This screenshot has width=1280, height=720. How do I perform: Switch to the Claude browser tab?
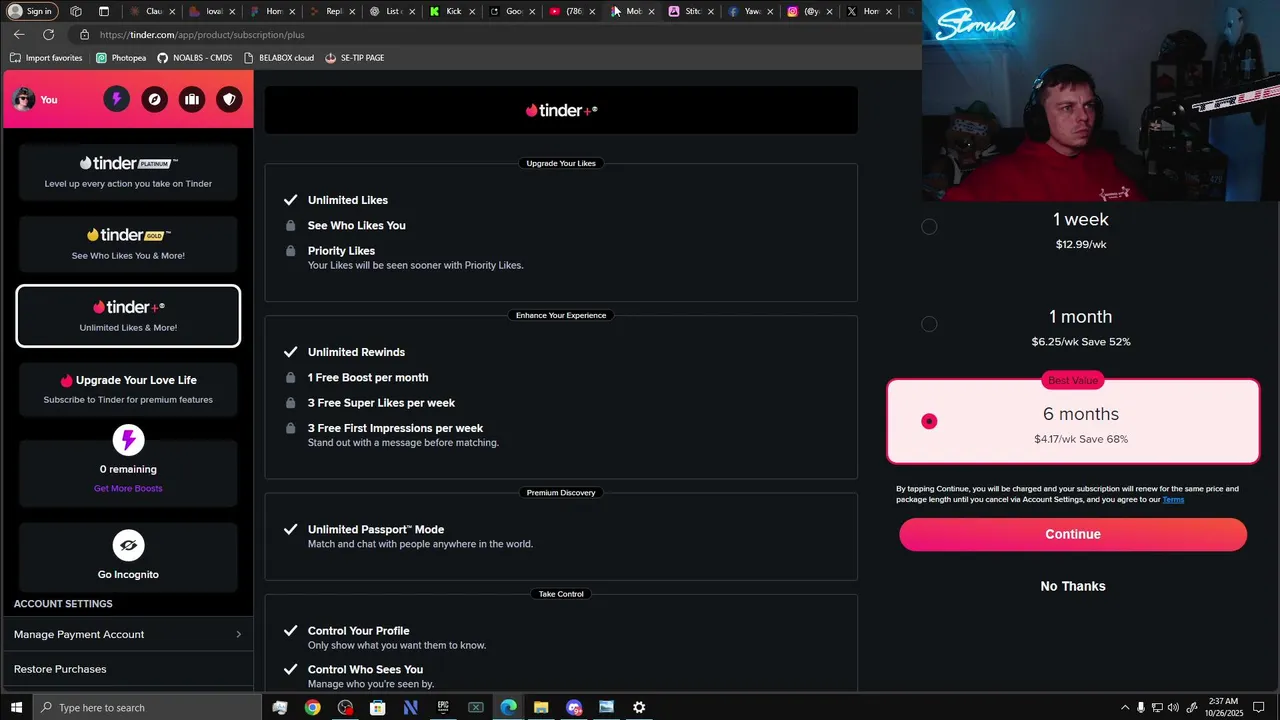pyautogui.click(x=154, y=12)
